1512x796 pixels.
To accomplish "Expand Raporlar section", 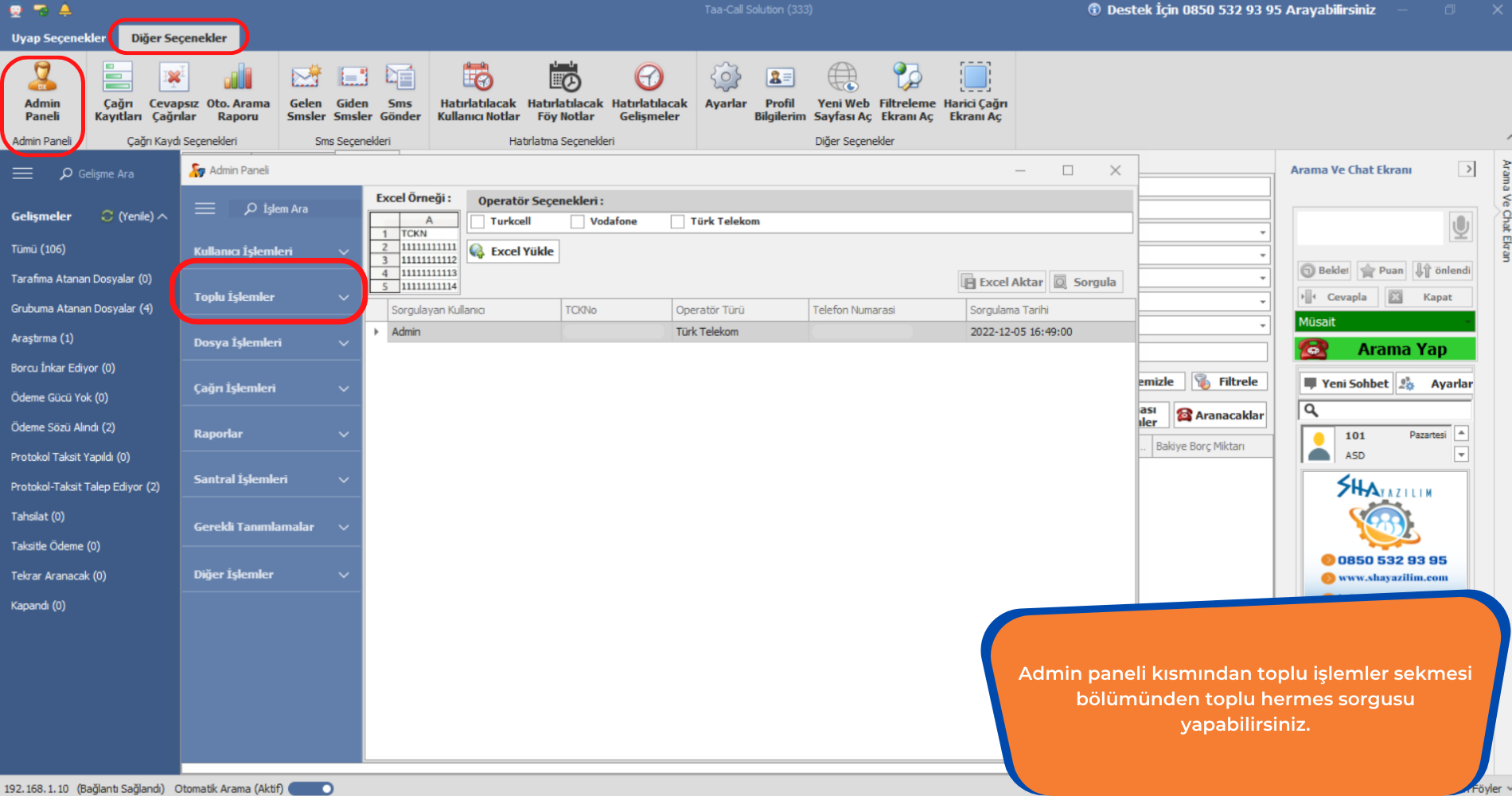I will coord(271,434).
